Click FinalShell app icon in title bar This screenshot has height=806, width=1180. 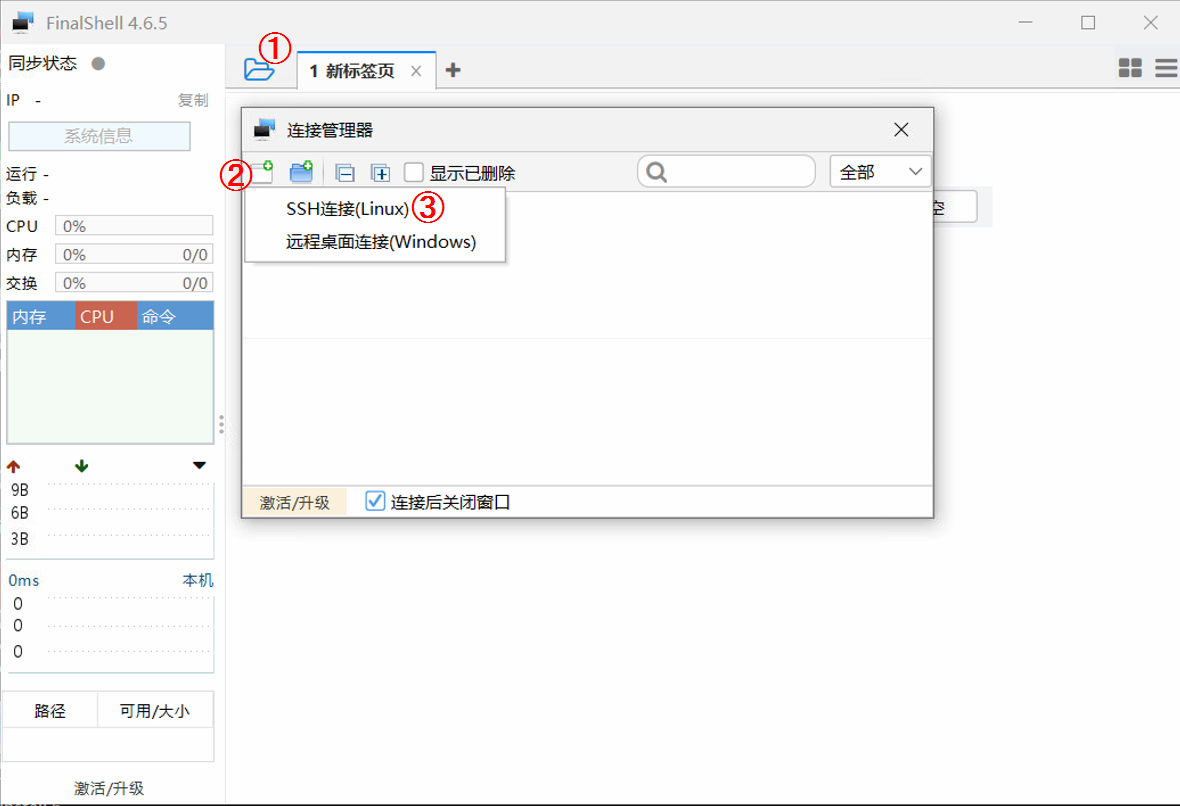(23, 23)
